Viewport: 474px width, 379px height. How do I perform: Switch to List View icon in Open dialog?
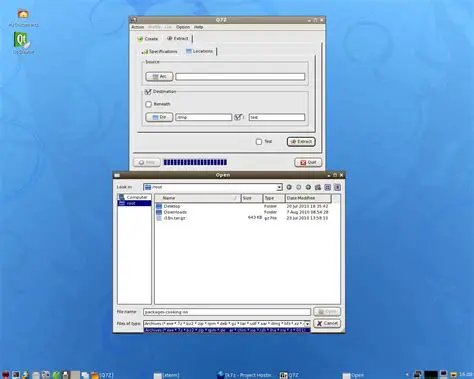pos(328,187)
